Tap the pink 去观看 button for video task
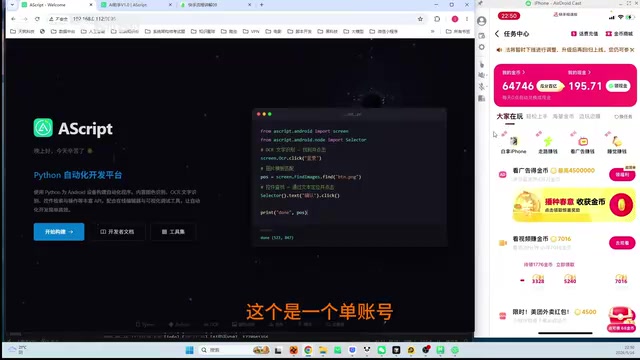Viewport: 640px width, 360px height. point(622,243)
